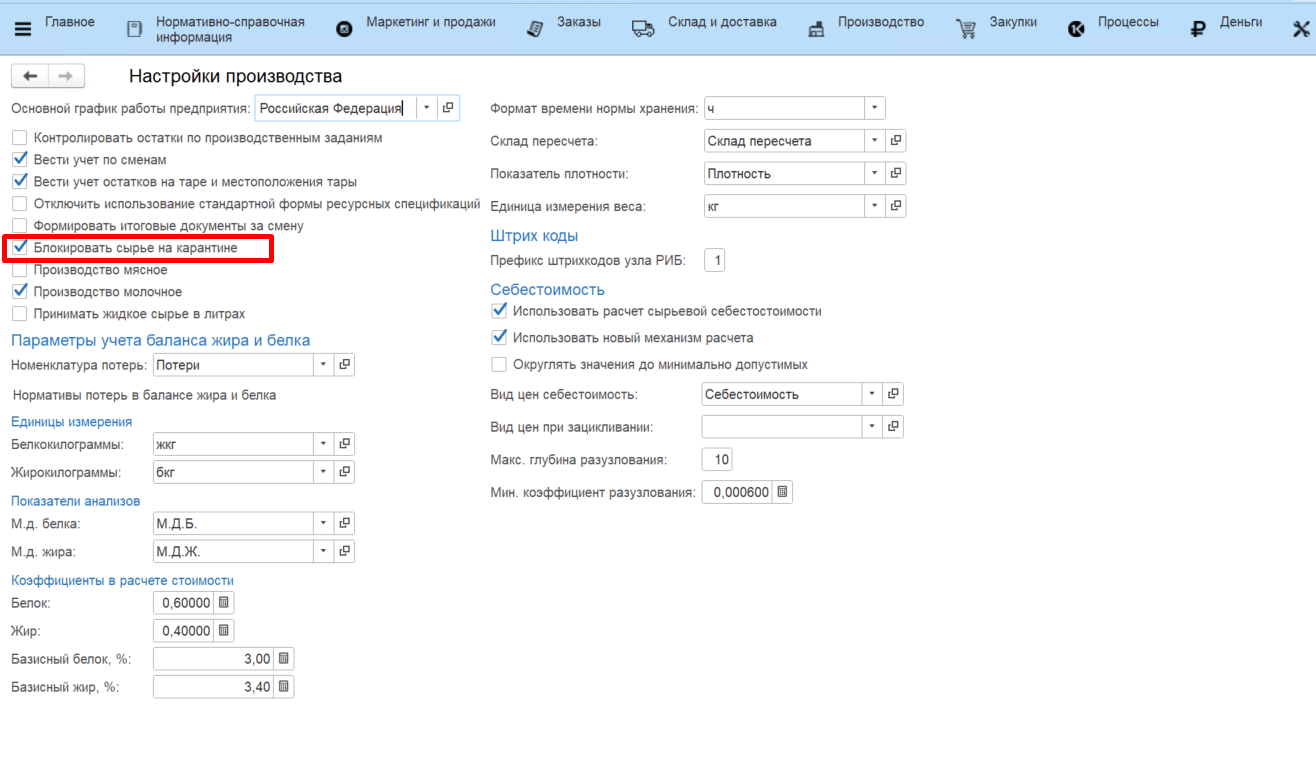
Task: Enable Округлять значения до минимально допустимых
Action: [x=499, y=365]
